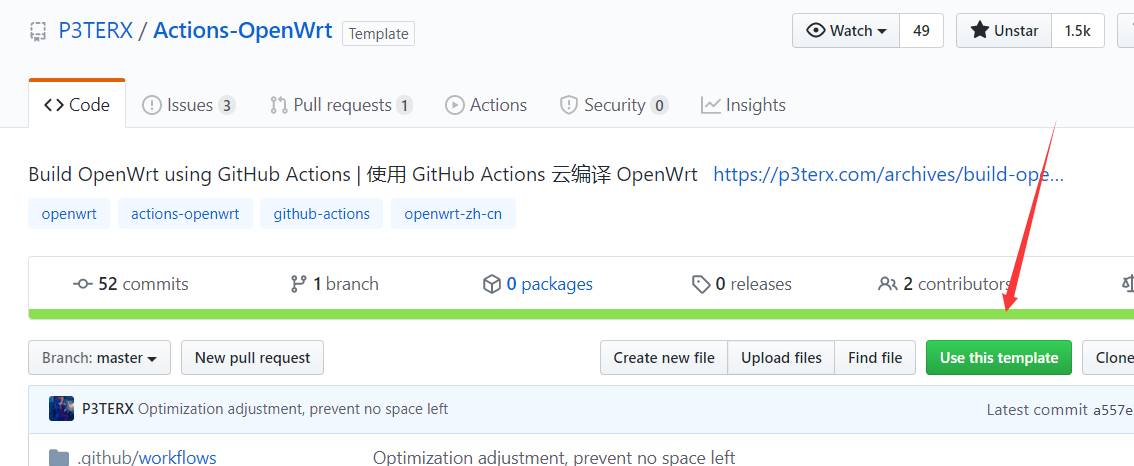The height and width of the screenshot is (466, 1134).
Task: Open the p3terx.com archives link
Action: 889,174
